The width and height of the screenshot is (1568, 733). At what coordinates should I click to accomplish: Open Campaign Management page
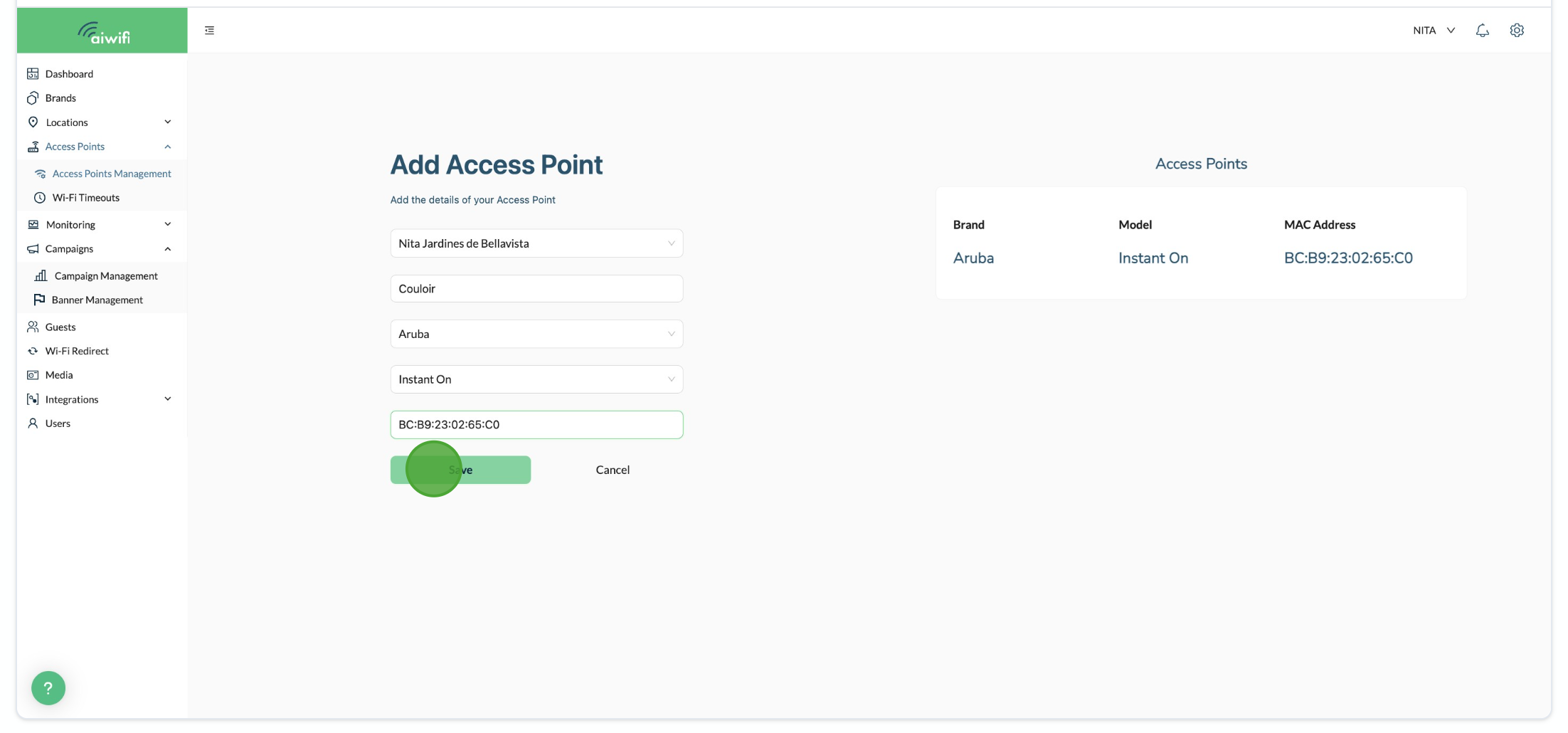click(105, 276)
